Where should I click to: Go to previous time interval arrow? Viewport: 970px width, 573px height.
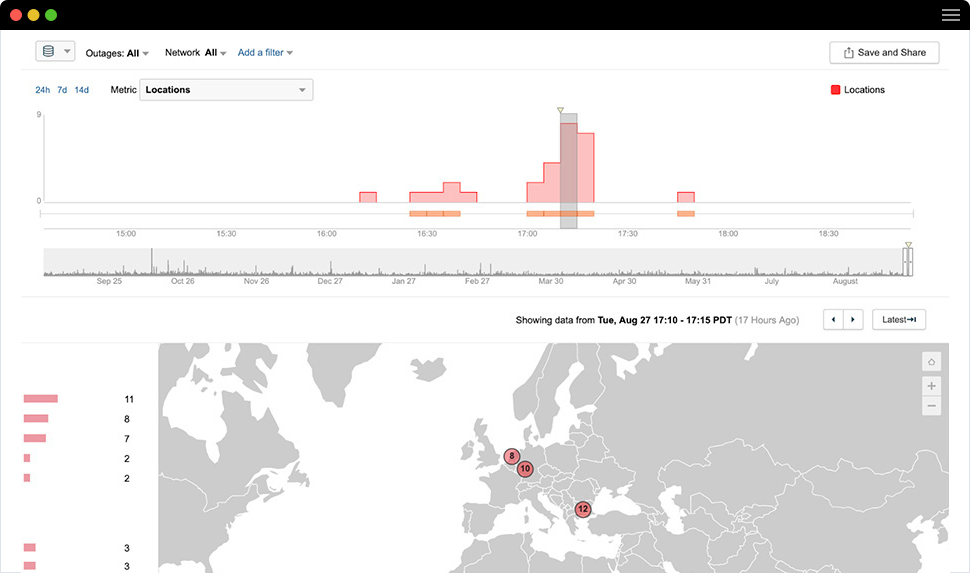point(833,320)
